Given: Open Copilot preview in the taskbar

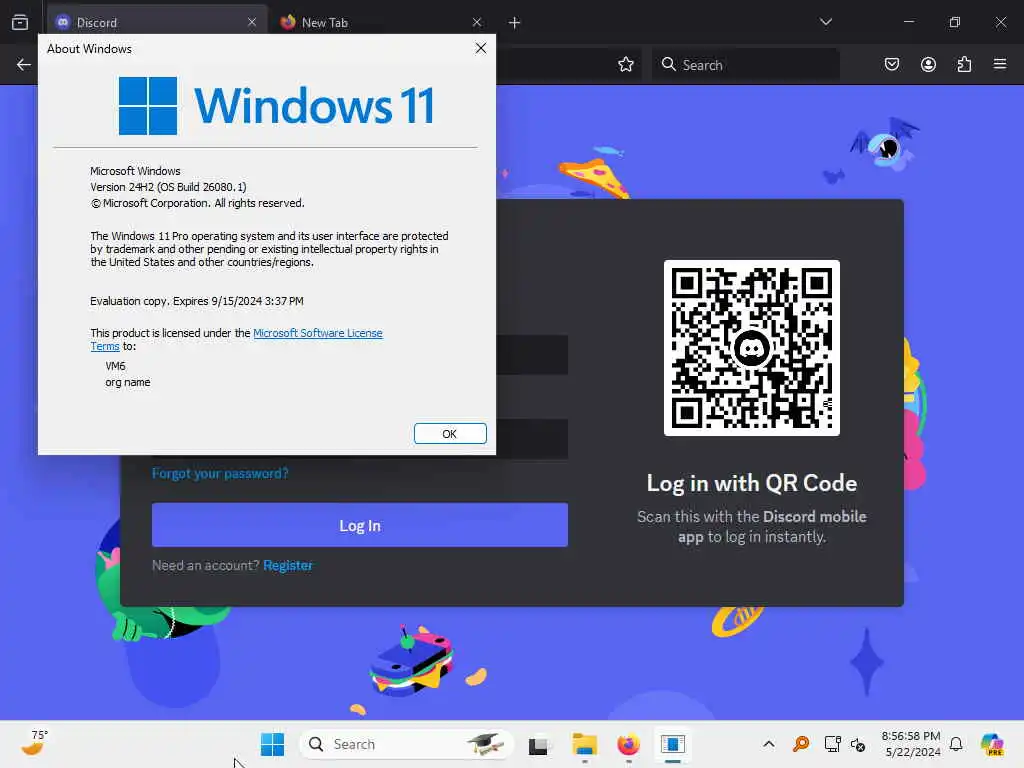Looking at the screenshot, I should (x=992, y=744).
